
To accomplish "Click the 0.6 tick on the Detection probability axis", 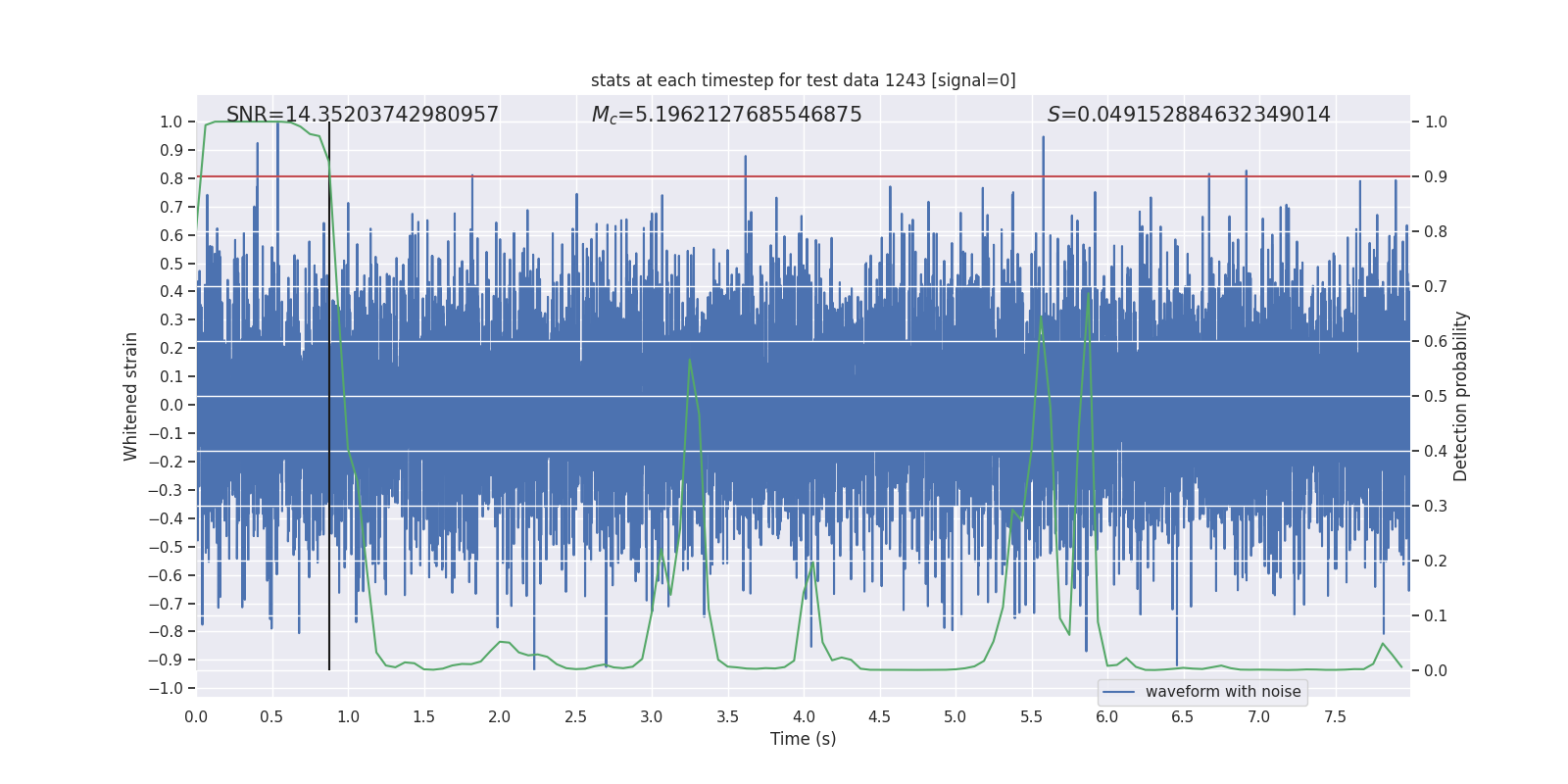I will tap(1436, 341).
